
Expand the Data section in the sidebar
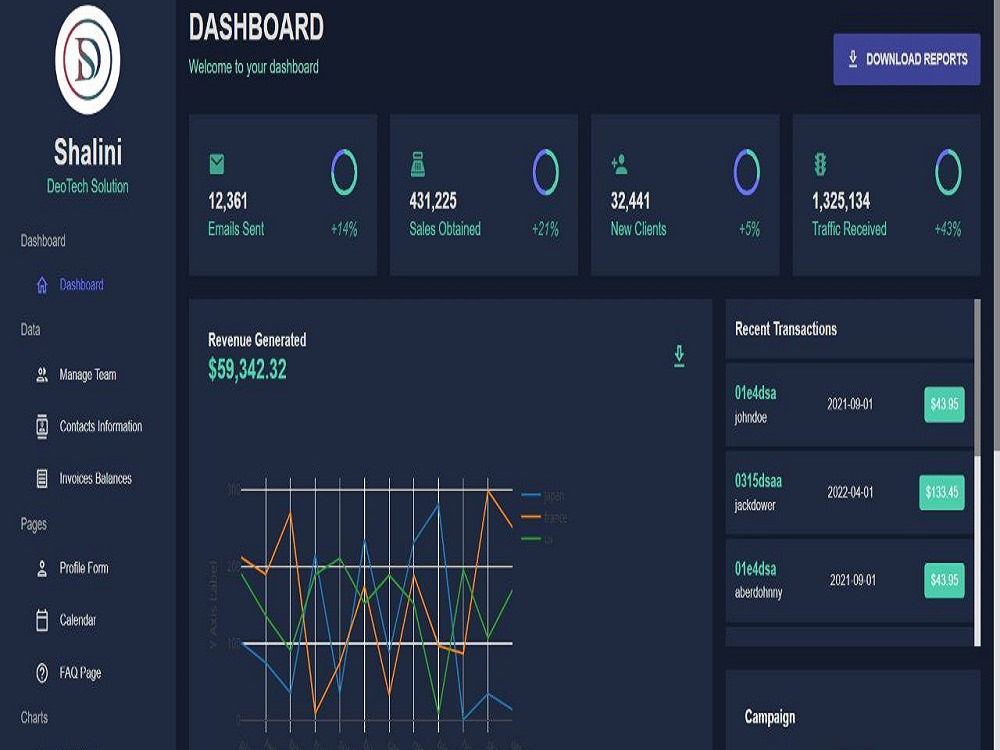30,330
